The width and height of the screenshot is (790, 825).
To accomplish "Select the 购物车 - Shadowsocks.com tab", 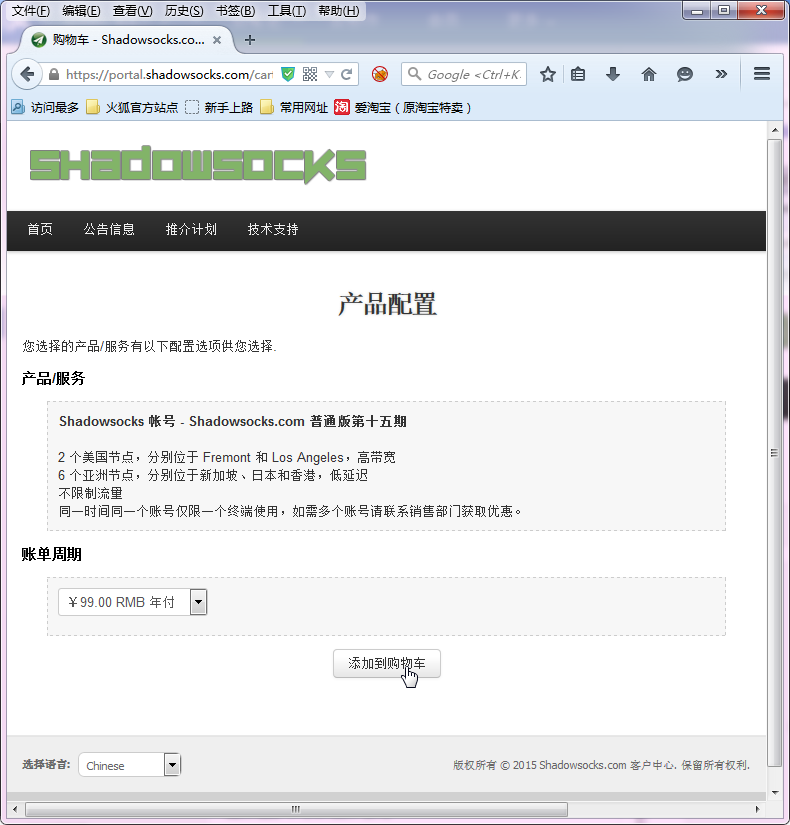I will coord(126,40).
